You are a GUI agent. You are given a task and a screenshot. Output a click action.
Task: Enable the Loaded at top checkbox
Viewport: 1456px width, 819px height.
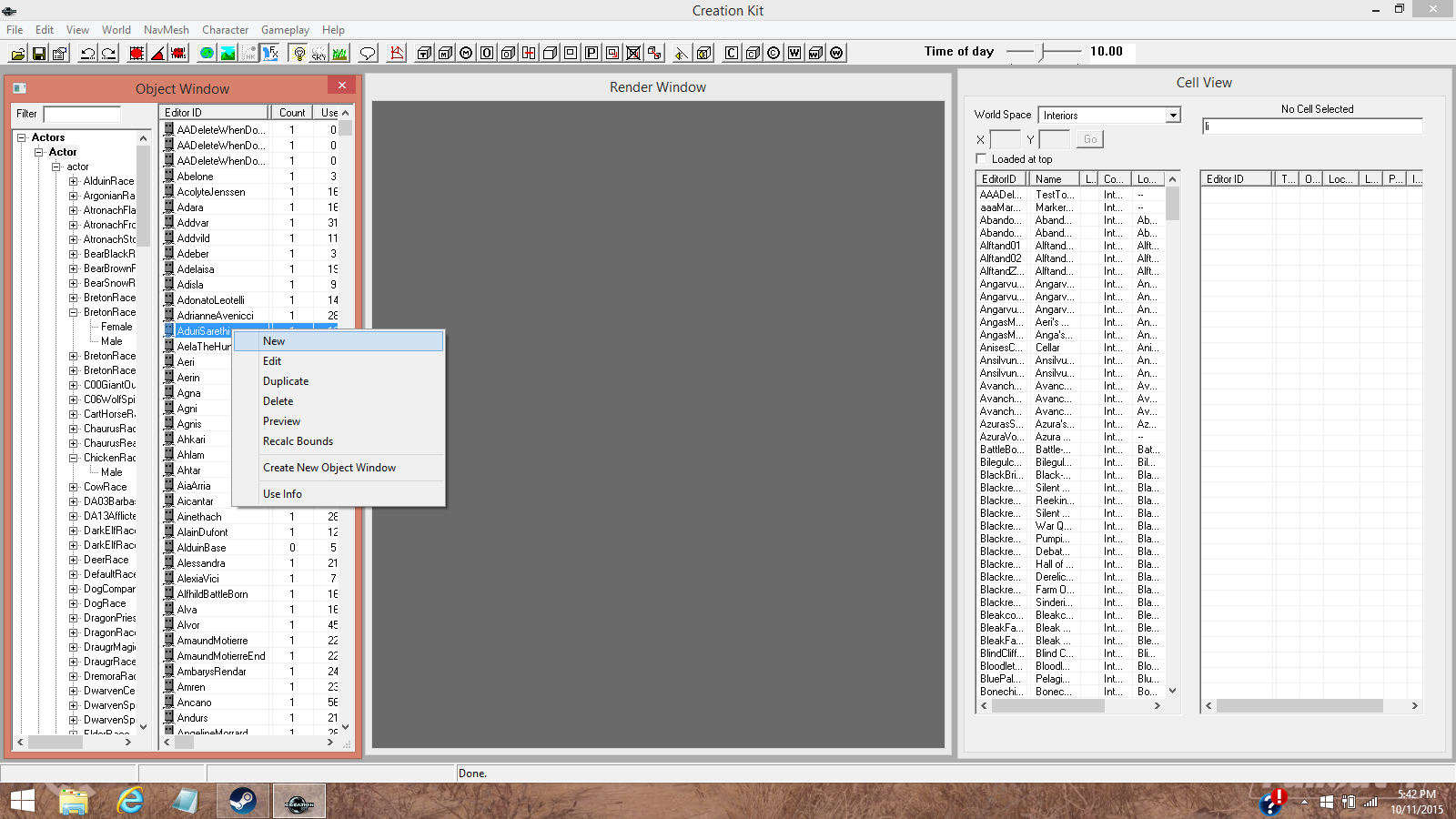[x=981, y=159]
